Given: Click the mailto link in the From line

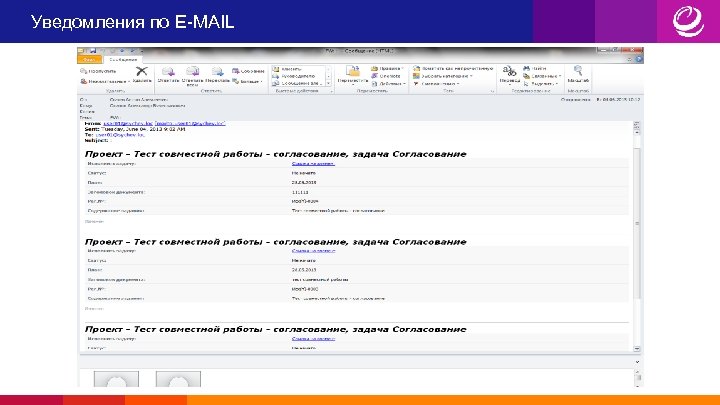Looking at the screenshot, I should tap(190, 123).
